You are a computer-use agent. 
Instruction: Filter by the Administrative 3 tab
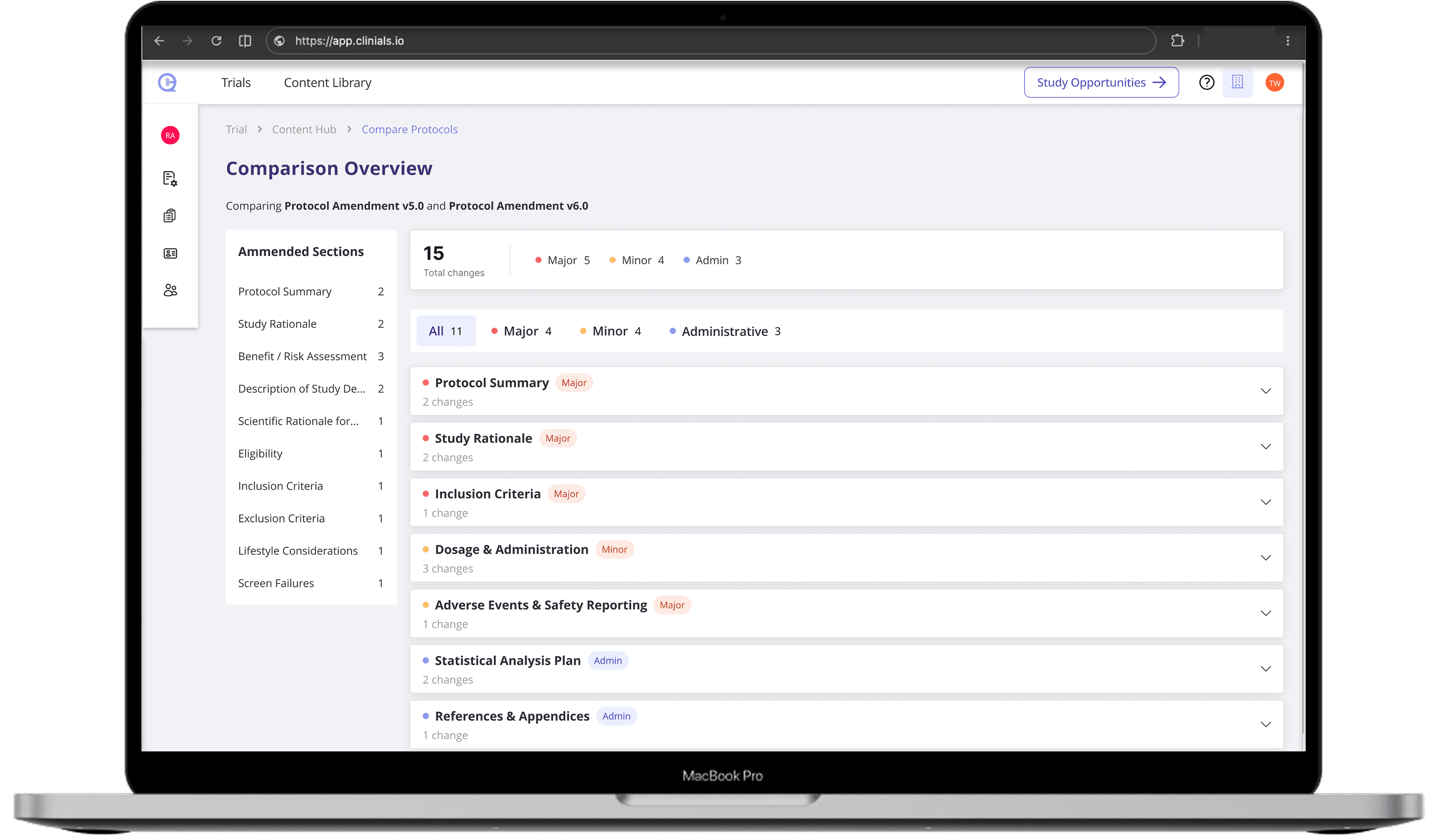tap(725, 331)
